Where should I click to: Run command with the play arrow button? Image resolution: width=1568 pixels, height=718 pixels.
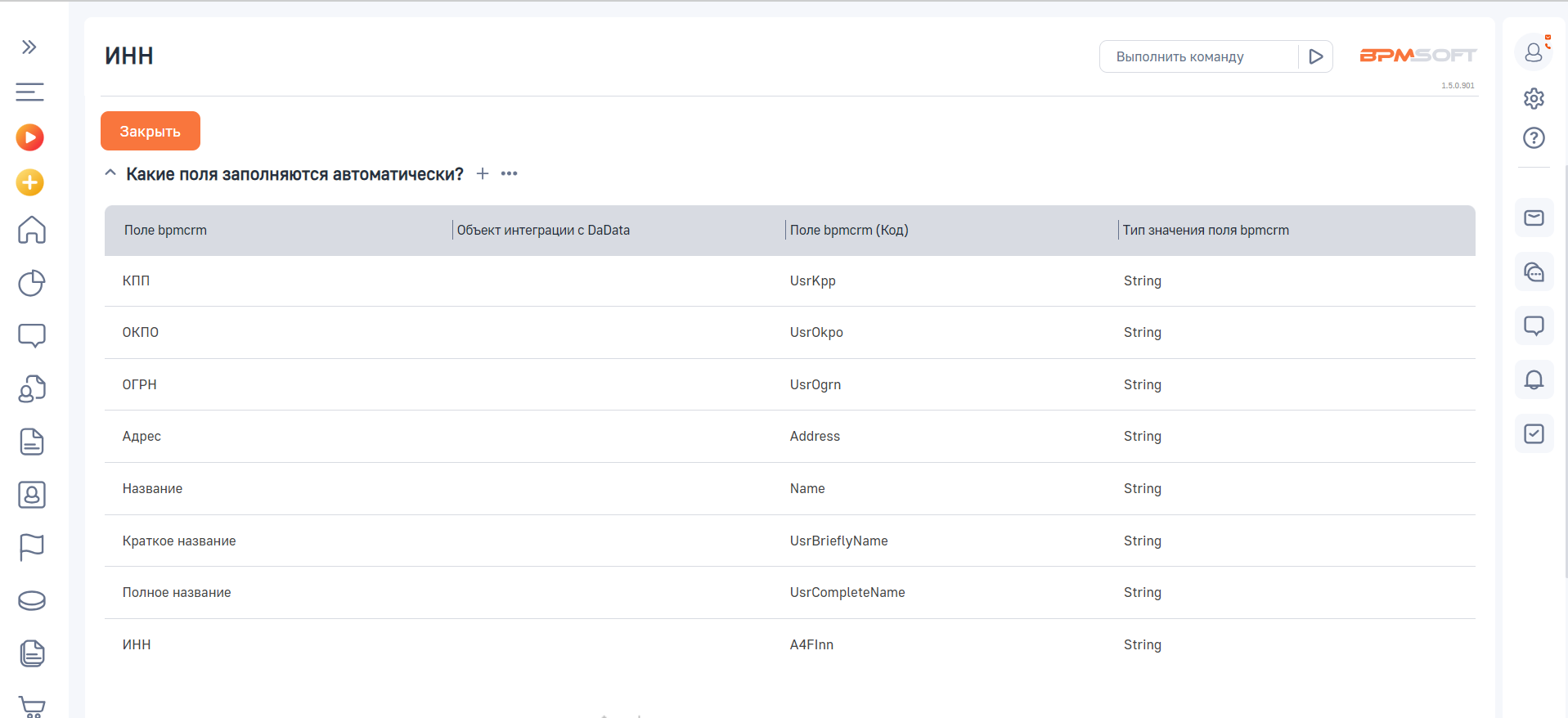(x=1315, y=56)
